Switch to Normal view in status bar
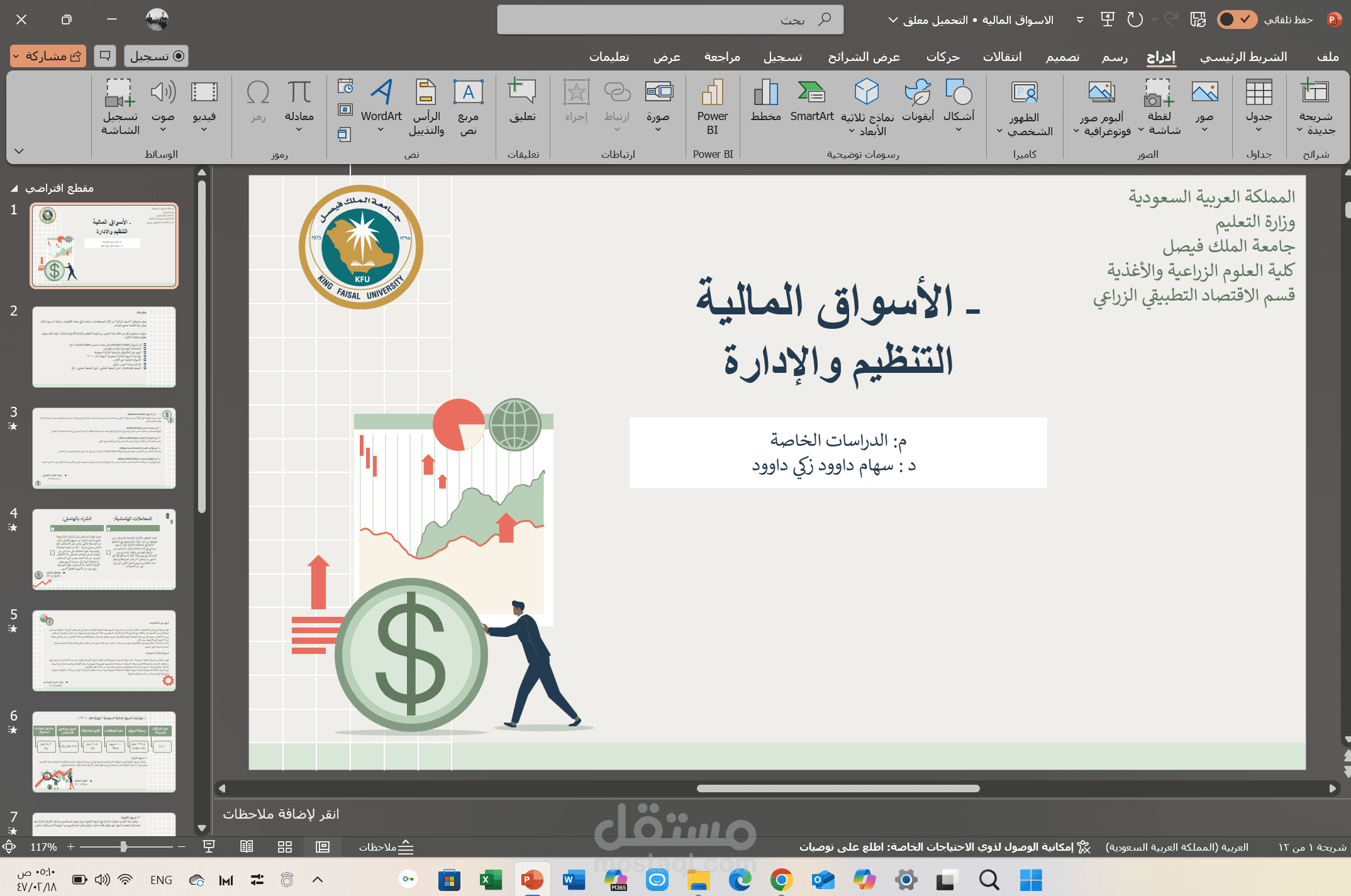 tap(323, 847)
